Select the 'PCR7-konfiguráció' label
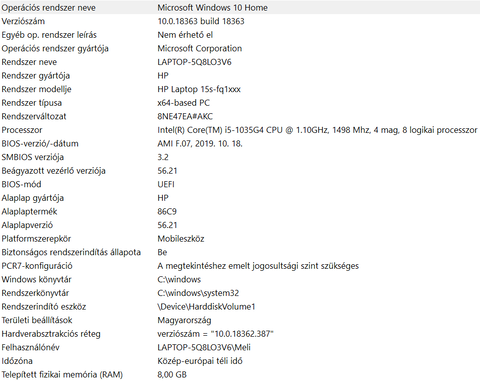 click(37, 266)
